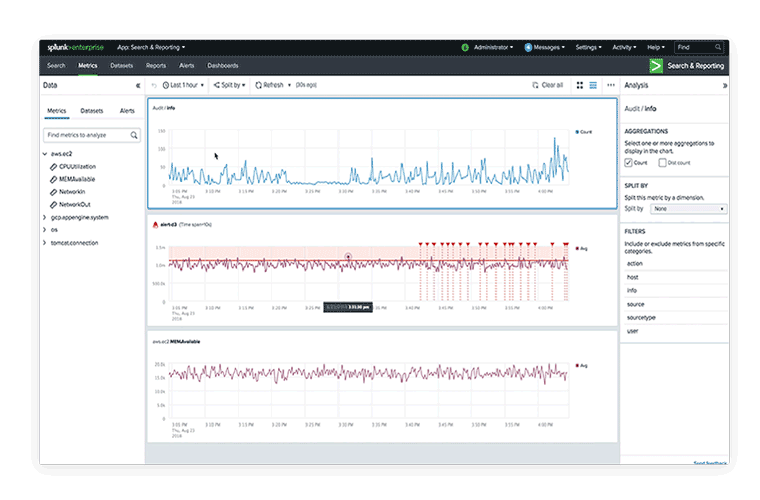
Task: Collapse the aws.ec2 metrics tree node
Action: click(x=45, y=154)
